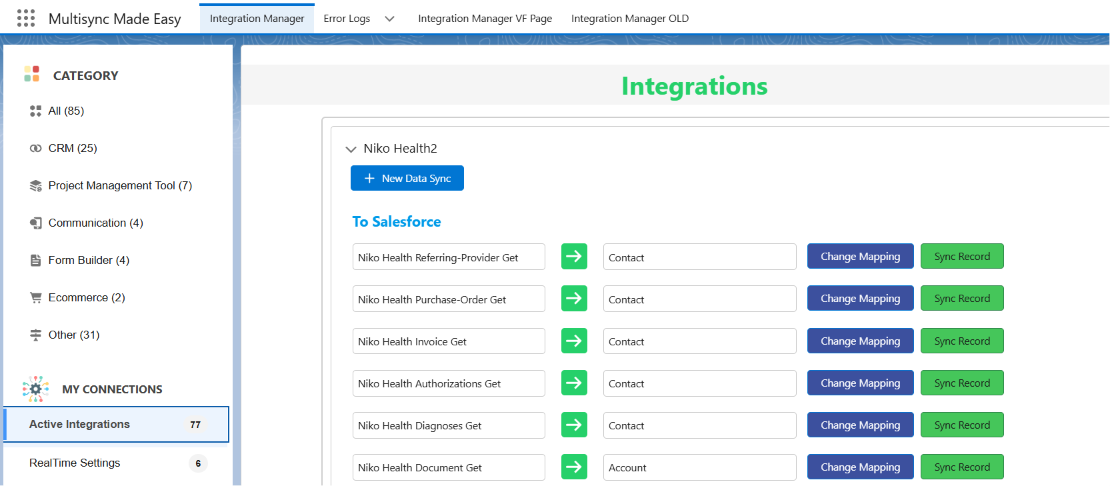Filter by Ecommerce (2) category
This screenshot has width=1110, height=486.
tap(86, 298)
